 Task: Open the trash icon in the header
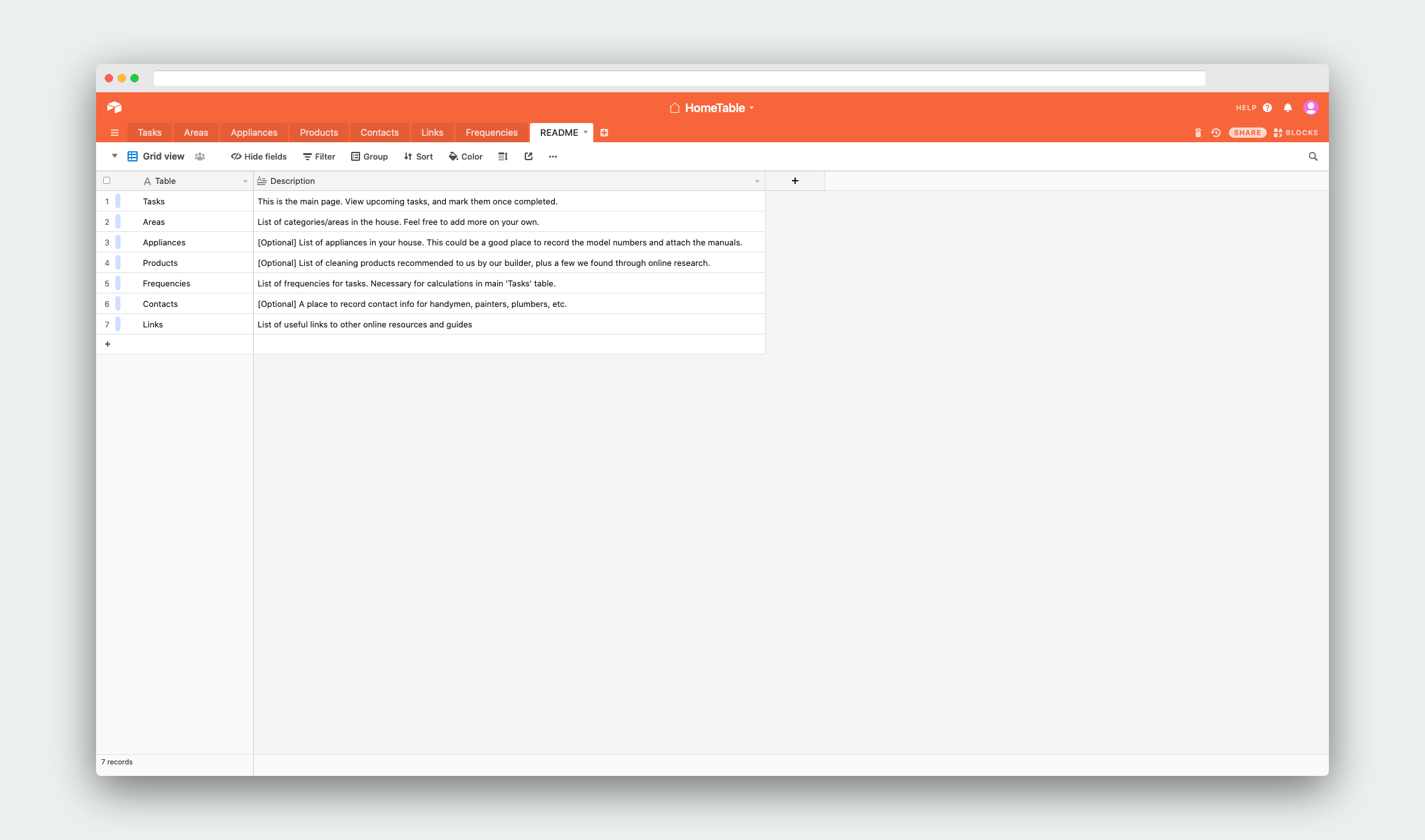[x=1198, y=133]
